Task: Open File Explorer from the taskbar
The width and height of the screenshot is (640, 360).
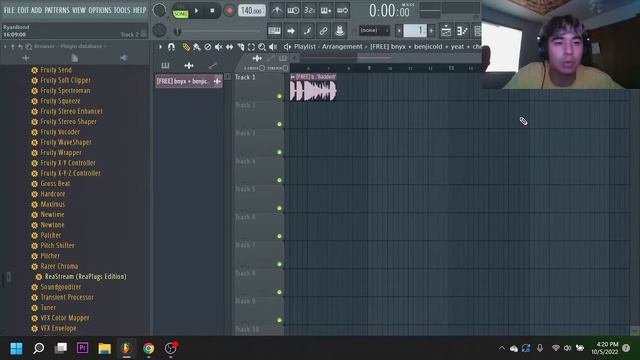Action: (104, 348)
